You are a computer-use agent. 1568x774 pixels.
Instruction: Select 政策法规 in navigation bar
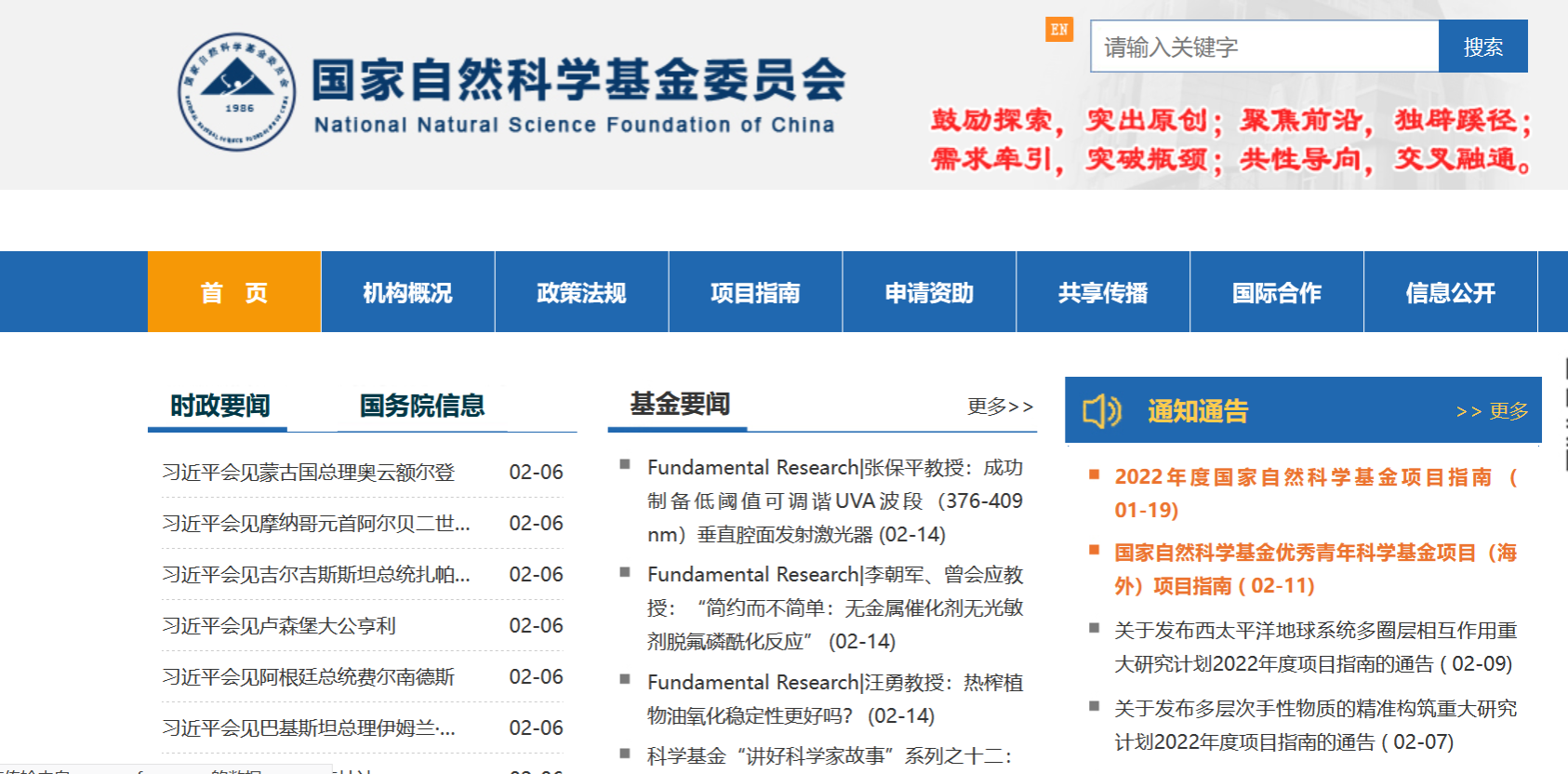pyautogui.click(x=581, y=292)
